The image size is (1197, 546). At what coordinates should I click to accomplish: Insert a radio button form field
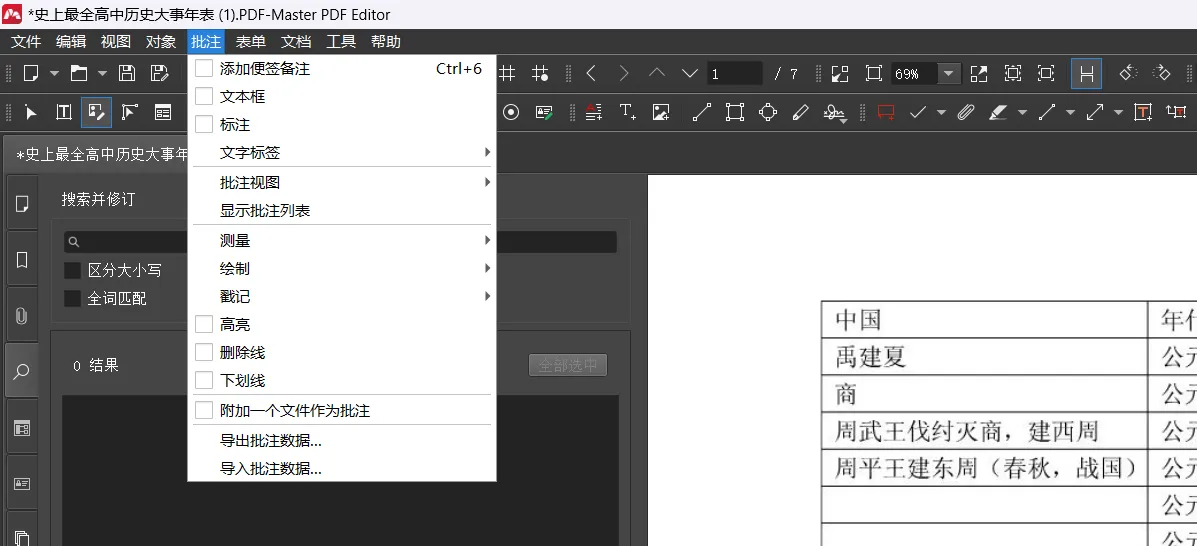[x=511, y=112]
